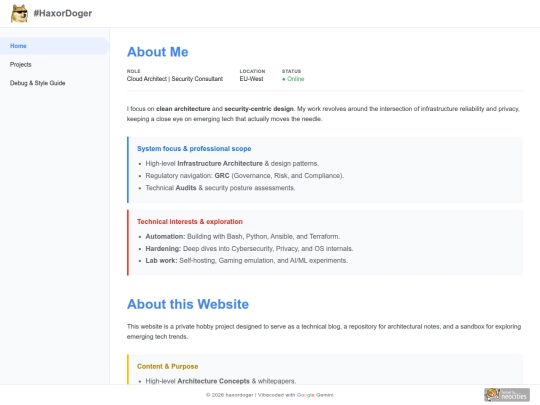Screen dimensions: 540x405
Task: Click 'Technical interests & exploration' heading
Action: [x=190, y=222]
